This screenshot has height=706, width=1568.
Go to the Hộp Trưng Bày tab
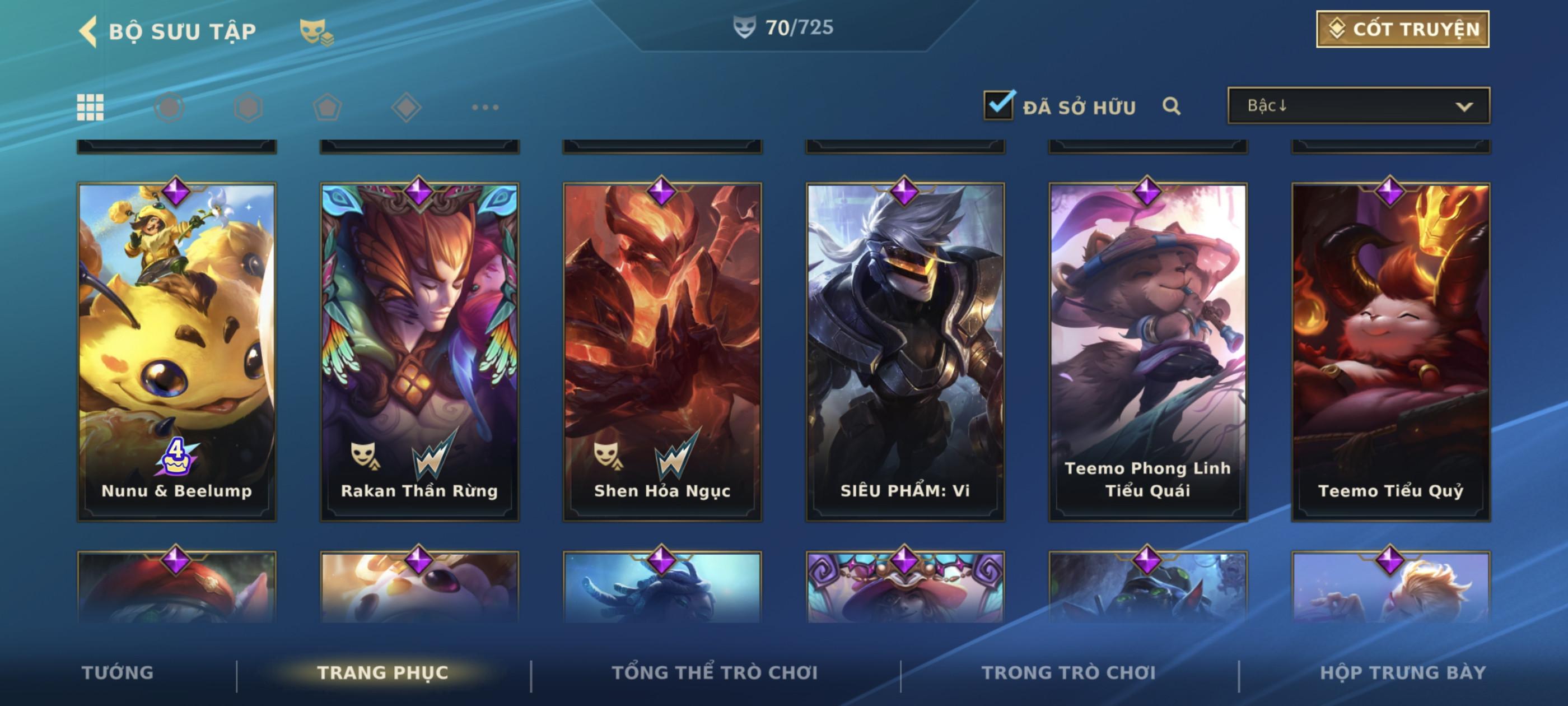coord(1403,672)
